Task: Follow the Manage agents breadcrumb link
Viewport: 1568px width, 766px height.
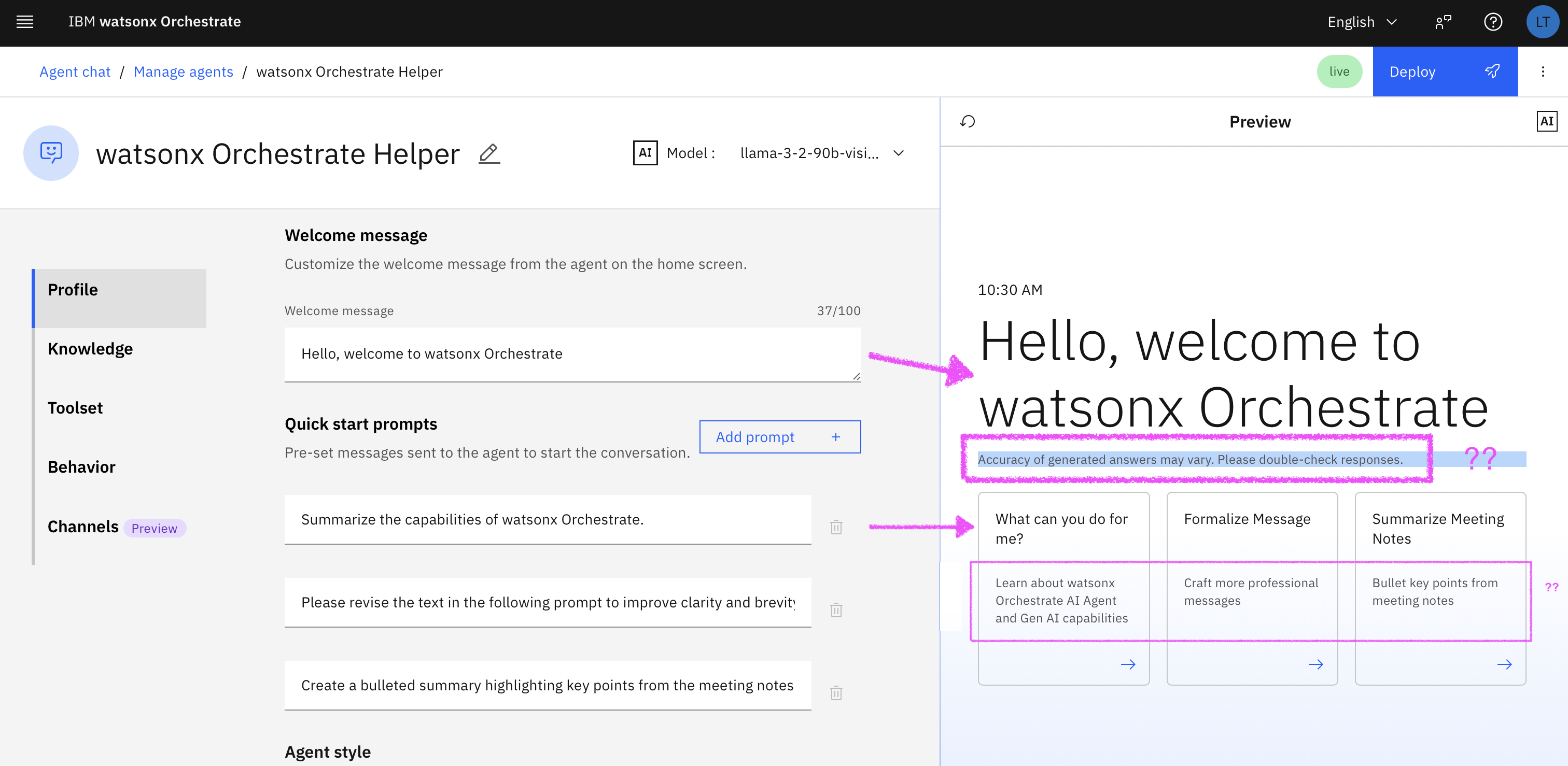Action: [183, 72]
